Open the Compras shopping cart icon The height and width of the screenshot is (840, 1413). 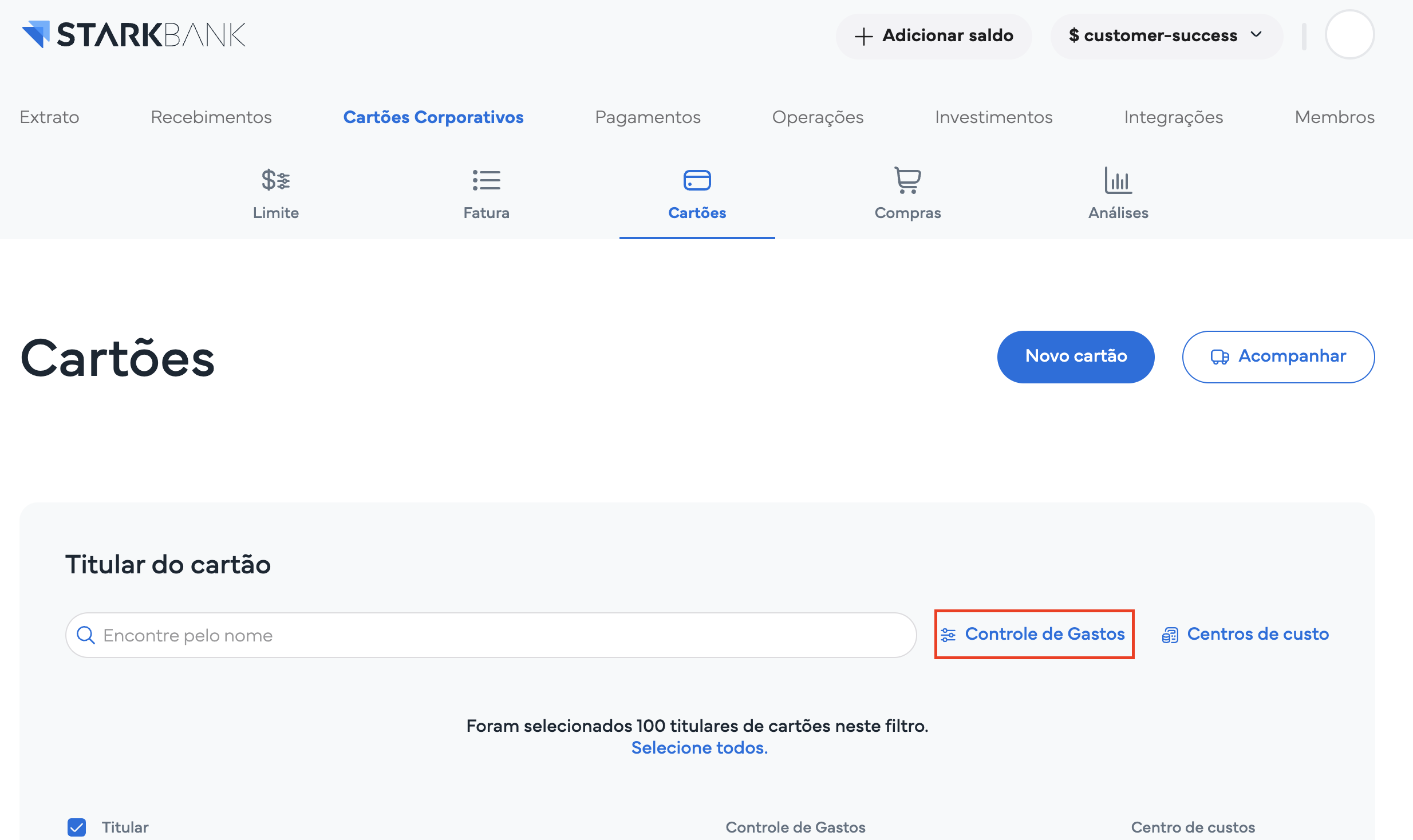(x=907, y=180)
